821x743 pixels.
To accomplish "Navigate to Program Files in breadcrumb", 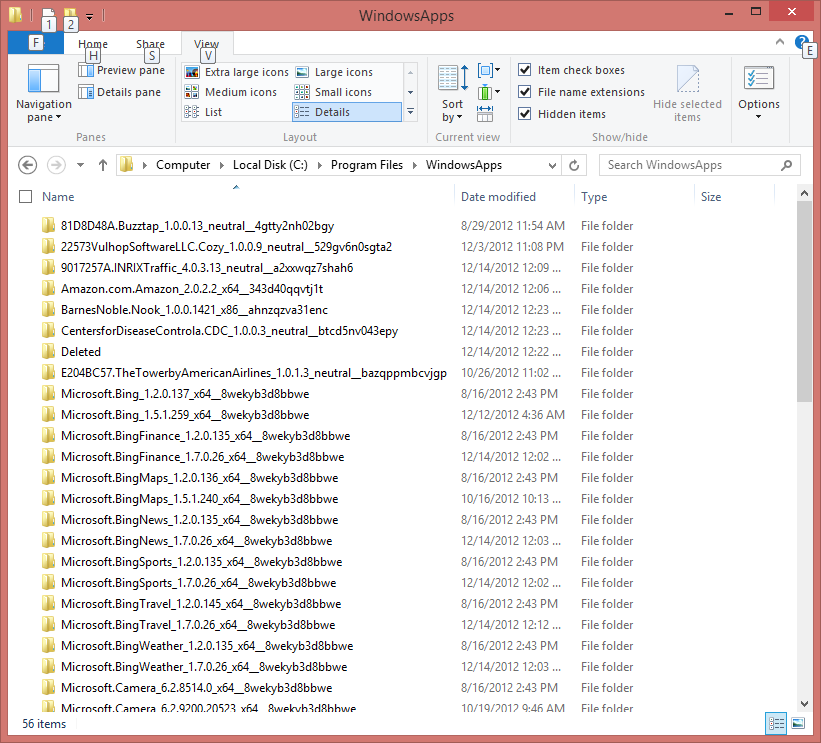I will pyautogui.click(x=367, y=165).
